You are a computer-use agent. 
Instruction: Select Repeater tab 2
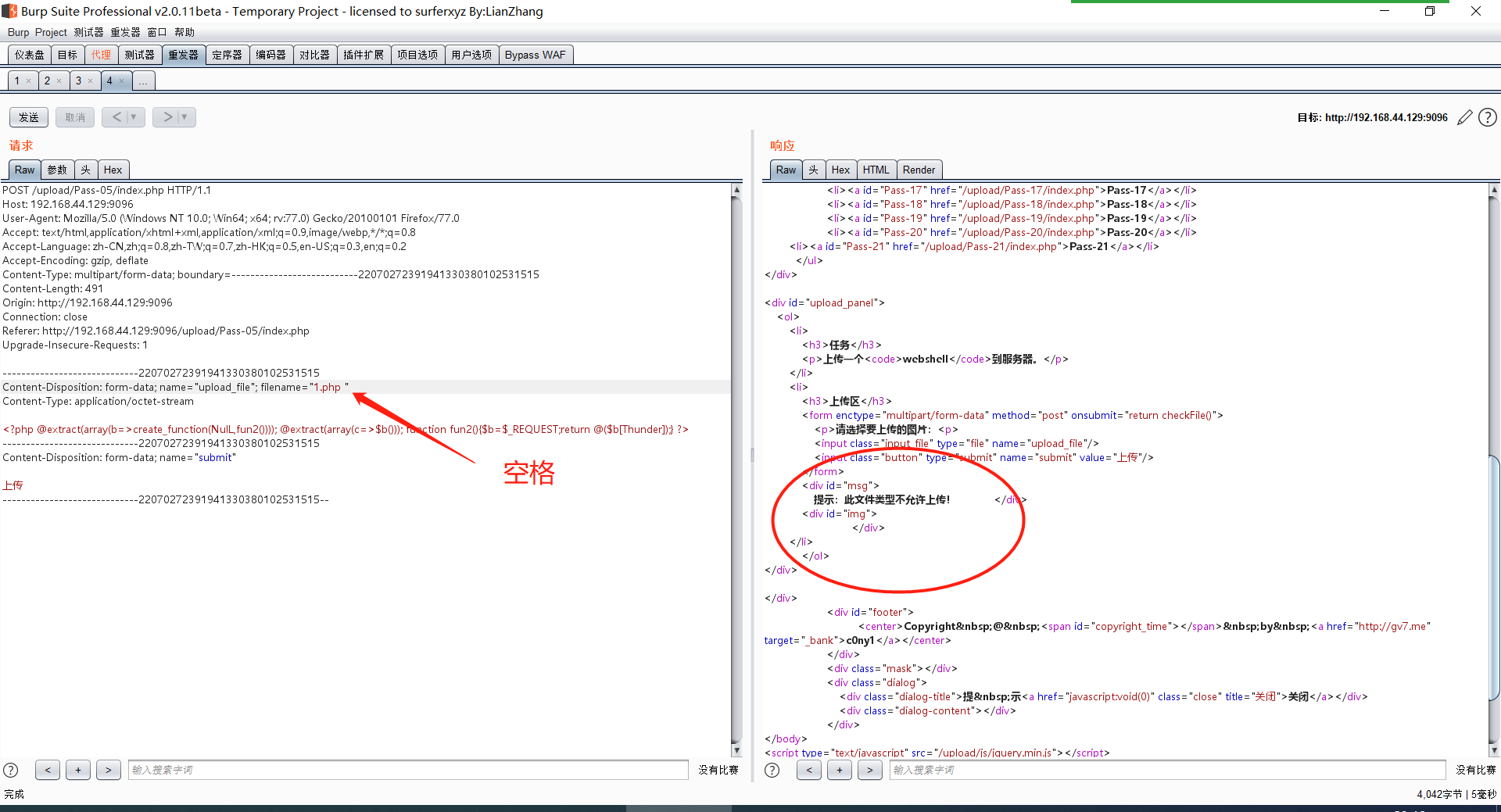pos(48,81)
